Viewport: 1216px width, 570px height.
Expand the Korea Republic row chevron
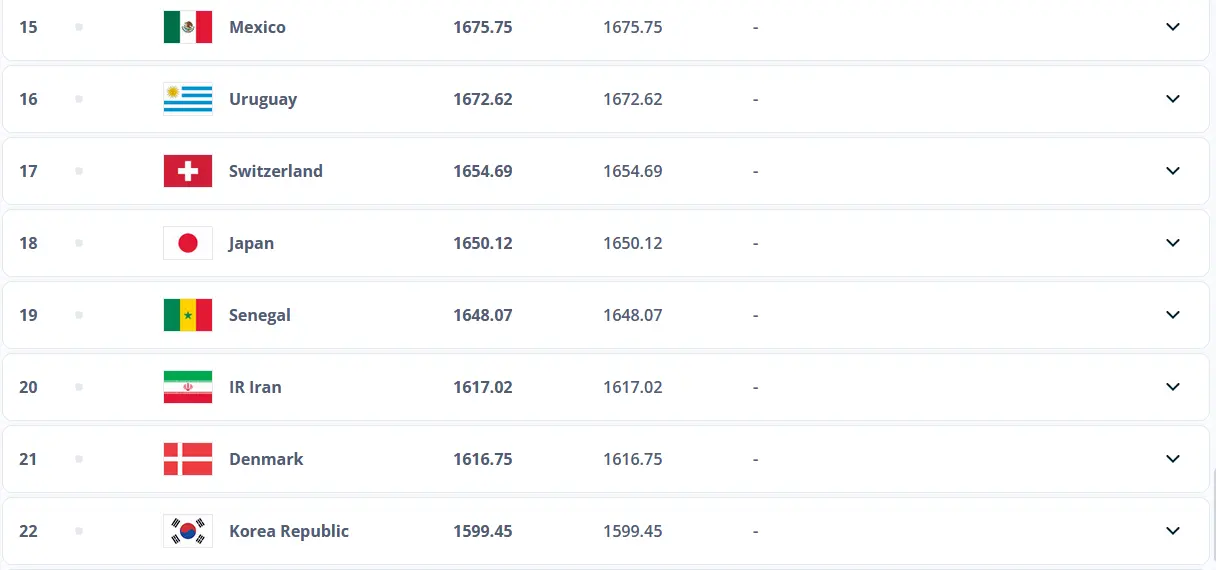(x=1173, y=531)
